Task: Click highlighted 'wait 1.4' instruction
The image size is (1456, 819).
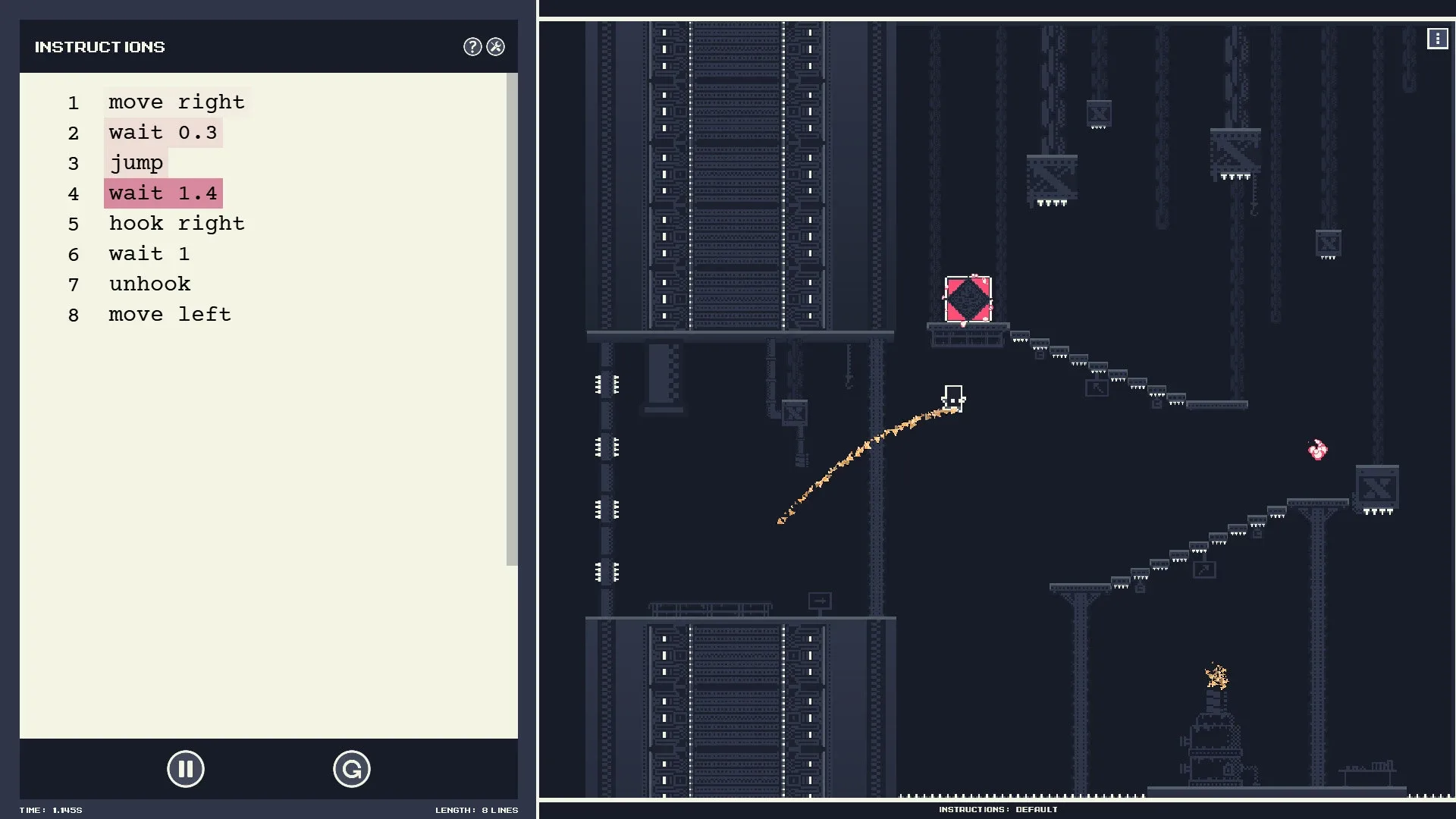Action: coord(162,193)
